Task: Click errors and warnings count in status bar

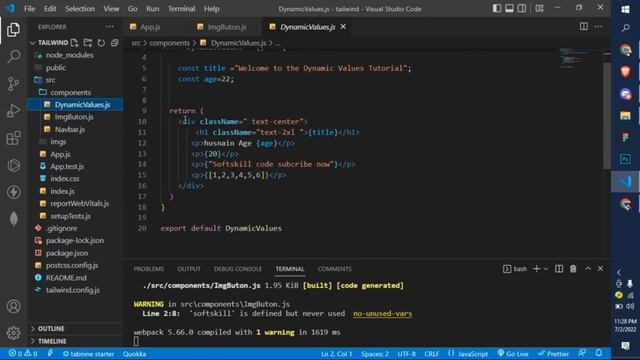Action: click(x=23, y=353)
